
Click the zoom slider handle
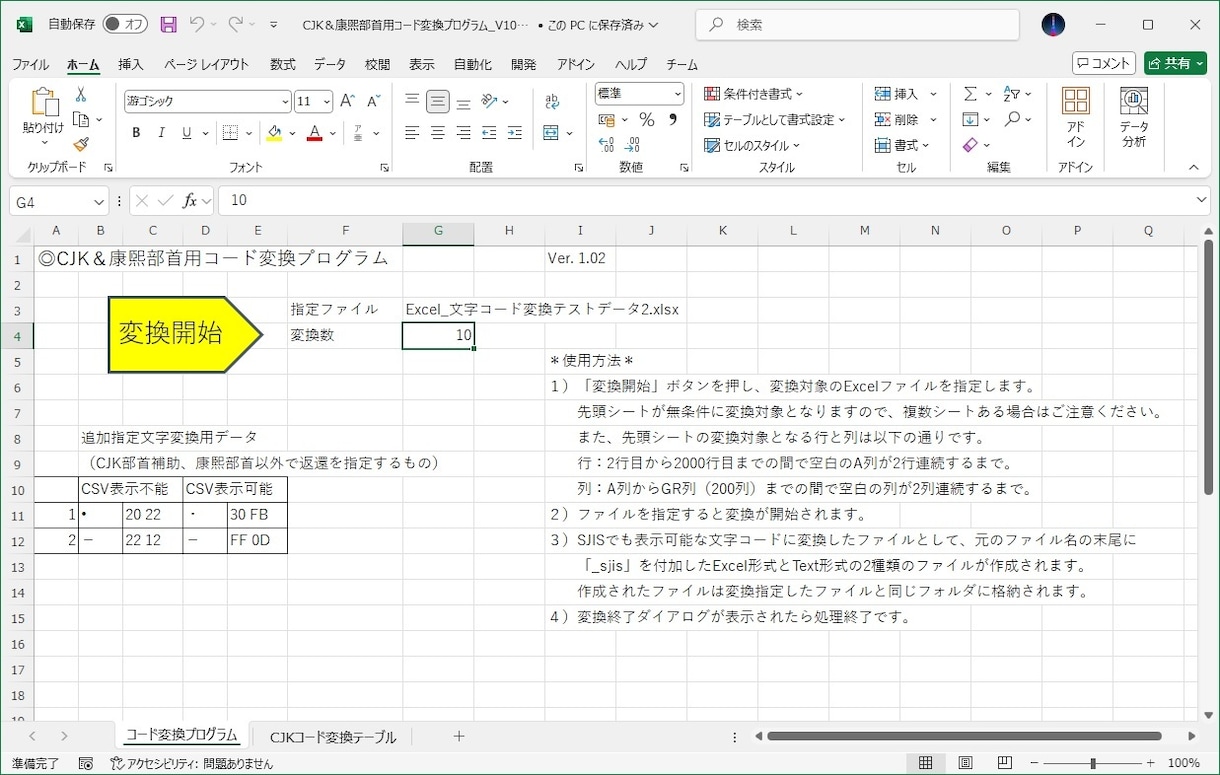[x=1094, y=763]
